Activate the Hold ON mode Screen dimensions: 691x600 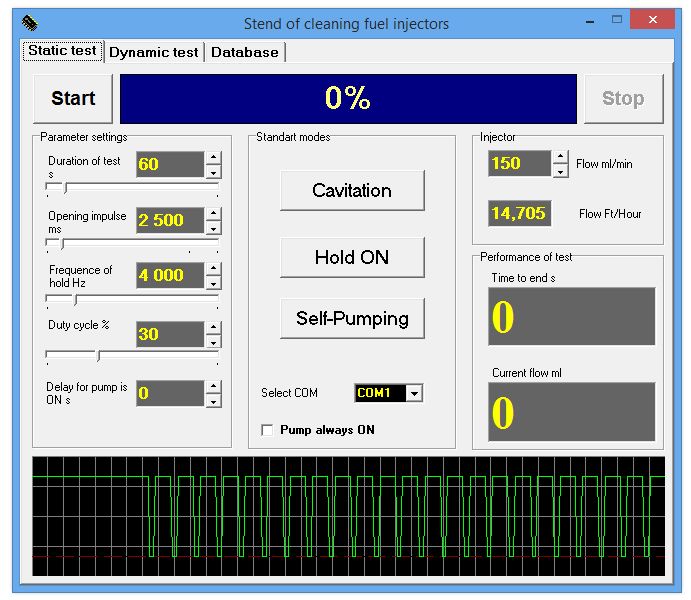pos(352,257)
